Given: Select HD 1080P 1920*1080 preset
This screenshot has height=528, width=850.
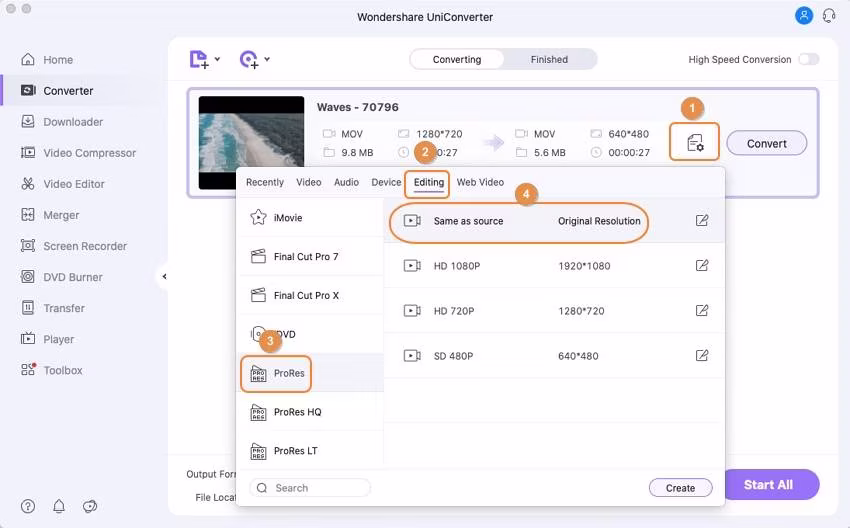Looking at the screenshot, I should [554, 266].
